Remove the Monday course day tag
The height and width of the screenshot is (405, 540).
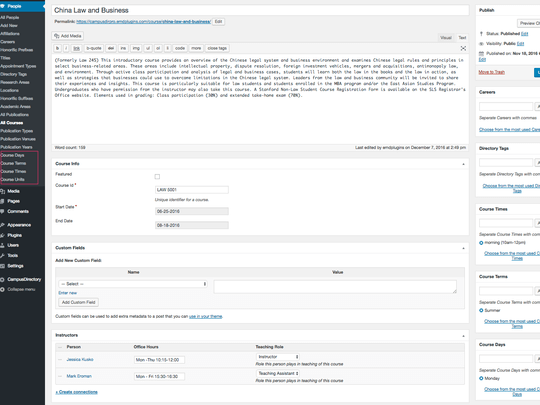[481, 378]
